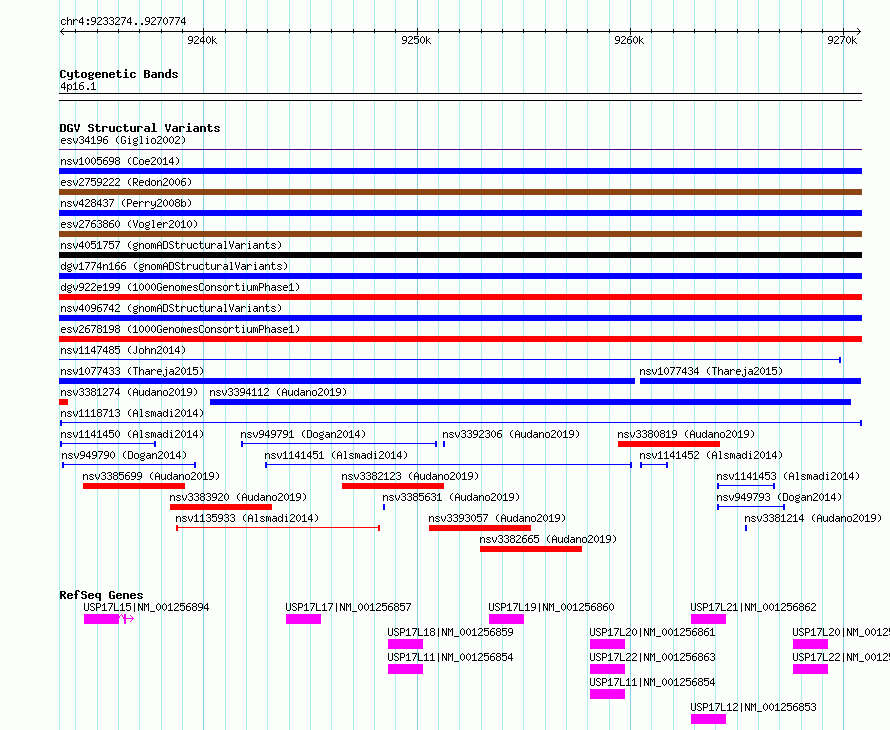890x730 pixels.
Task: Select the nsv3381274 (Audano2019) label
Action: tap(129, 392)
